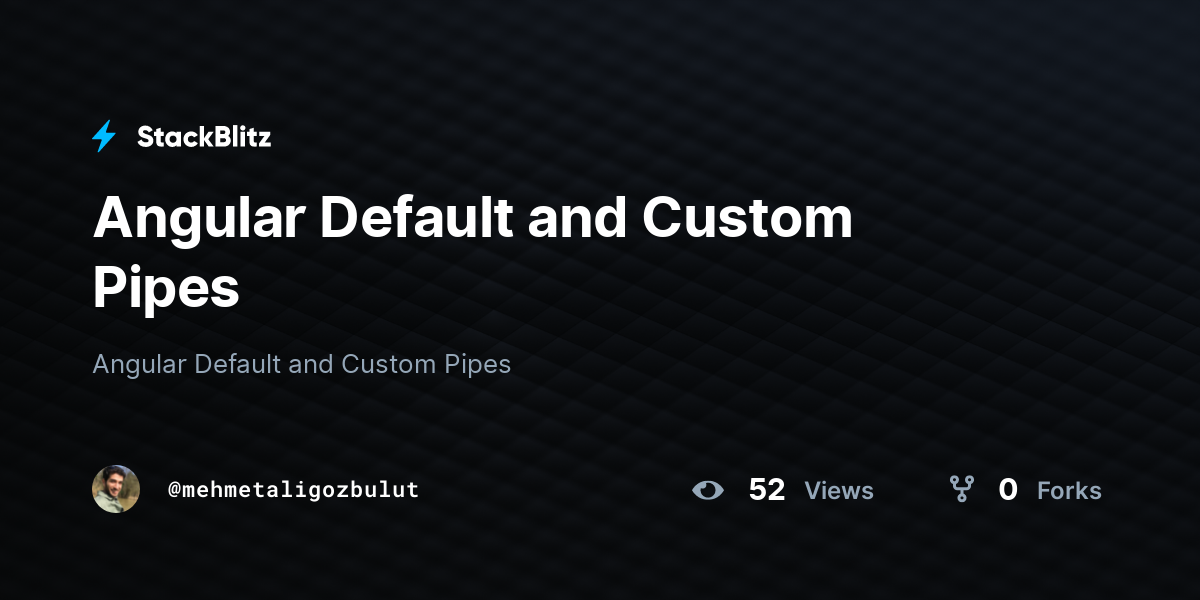
Task: Select the mehmetaligozbulut avatar photo
Action: click(116, 489)
